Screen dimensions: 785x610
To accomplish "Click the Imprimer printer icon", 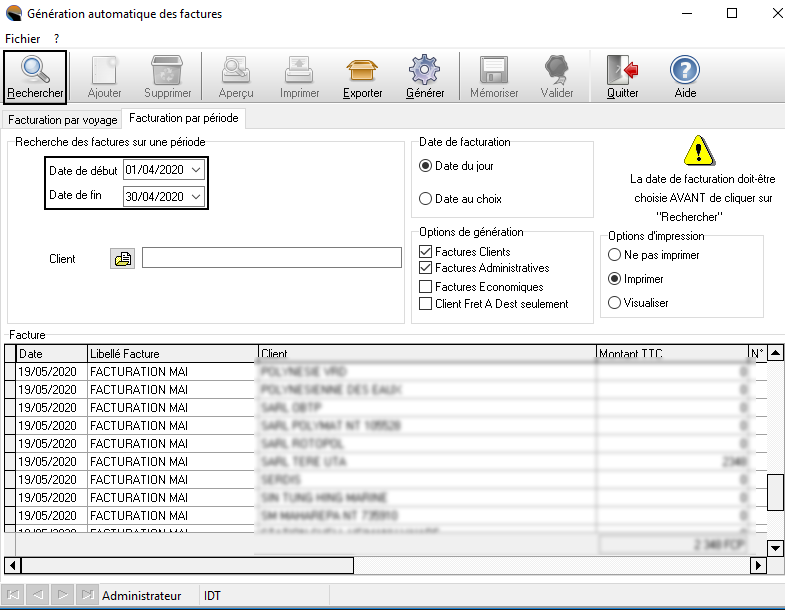I will [x=300, y=70].
